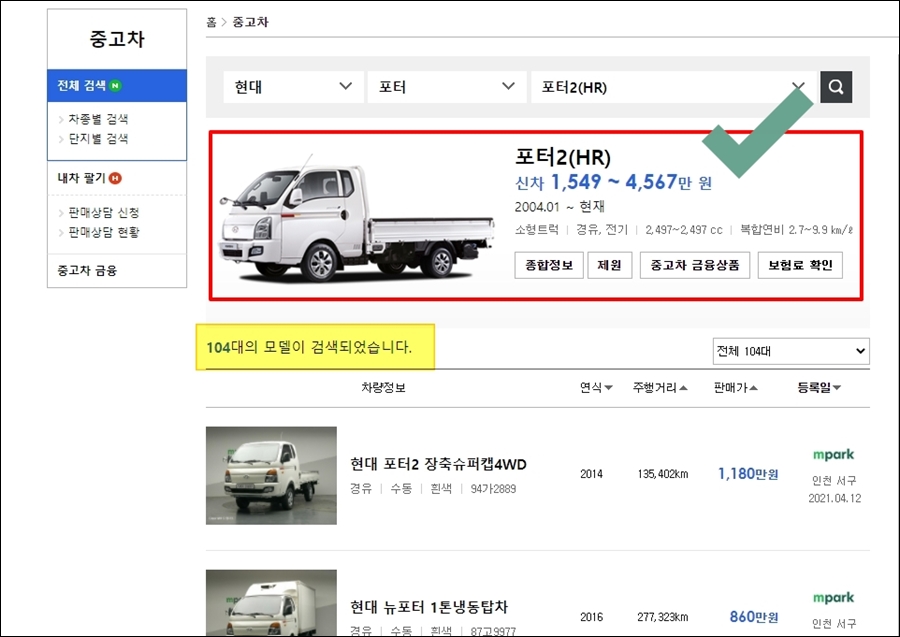Click the 뉴포터 1톤냉동탑차 thumbnail
Screen dimensions: 900x637
271,603
